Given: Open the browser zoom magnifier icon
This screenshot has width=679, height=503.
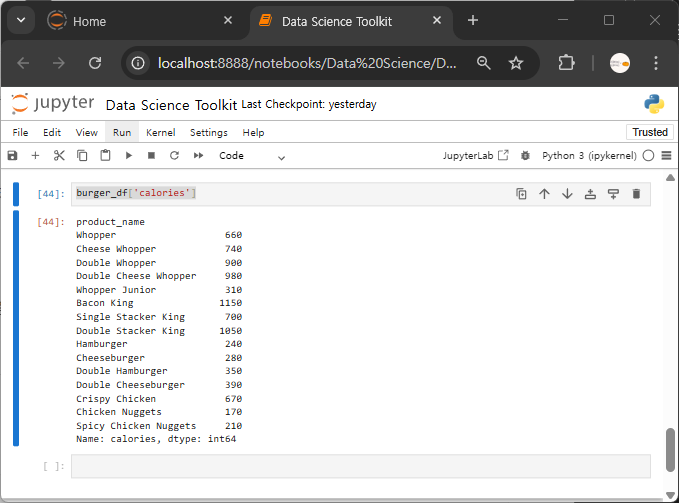Looking at the screenshot, I should [x=484, y=63].
